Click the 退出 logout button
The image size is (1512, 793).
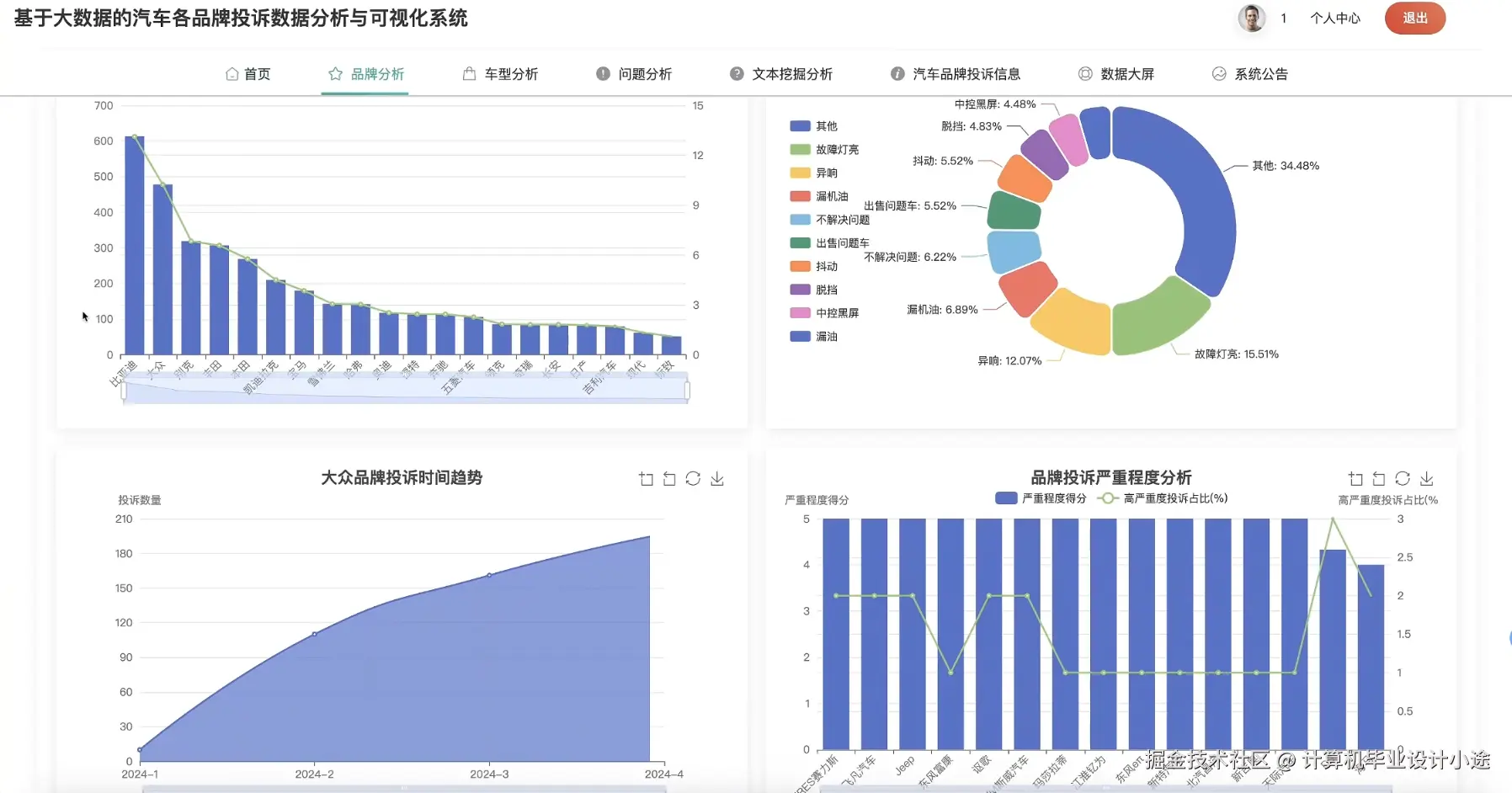[x=1414, y=18]
